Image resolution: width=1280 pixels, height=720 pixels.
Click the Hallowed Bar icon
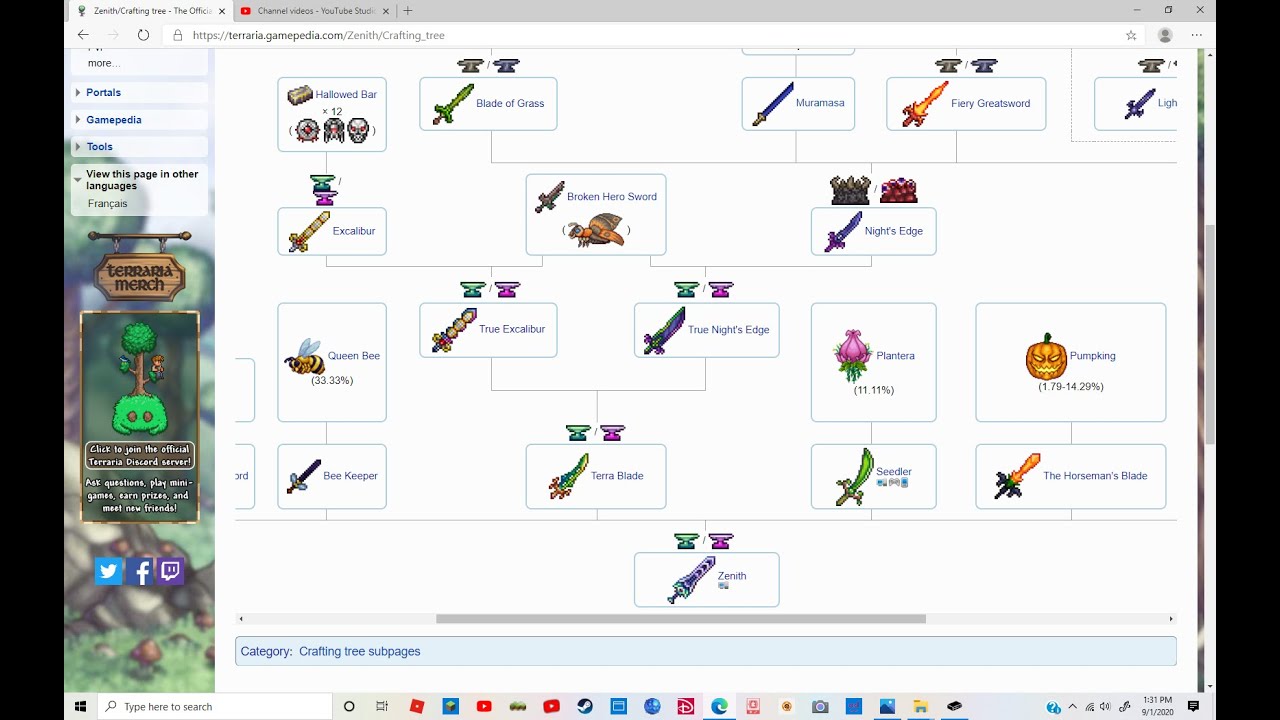tap(300, 95)
